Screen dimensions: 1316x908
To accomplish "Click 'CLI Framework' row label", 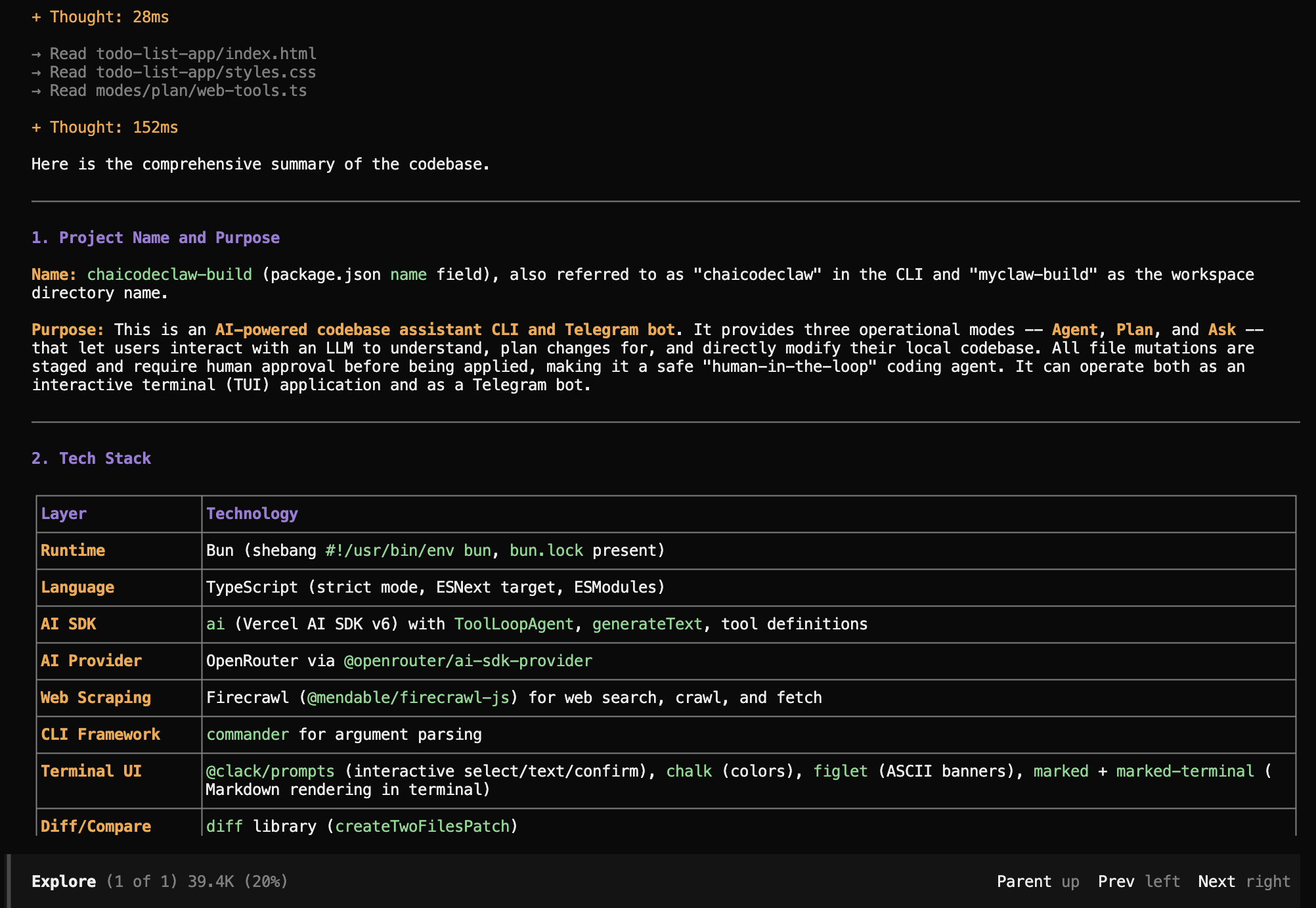I will click(100, 735).
